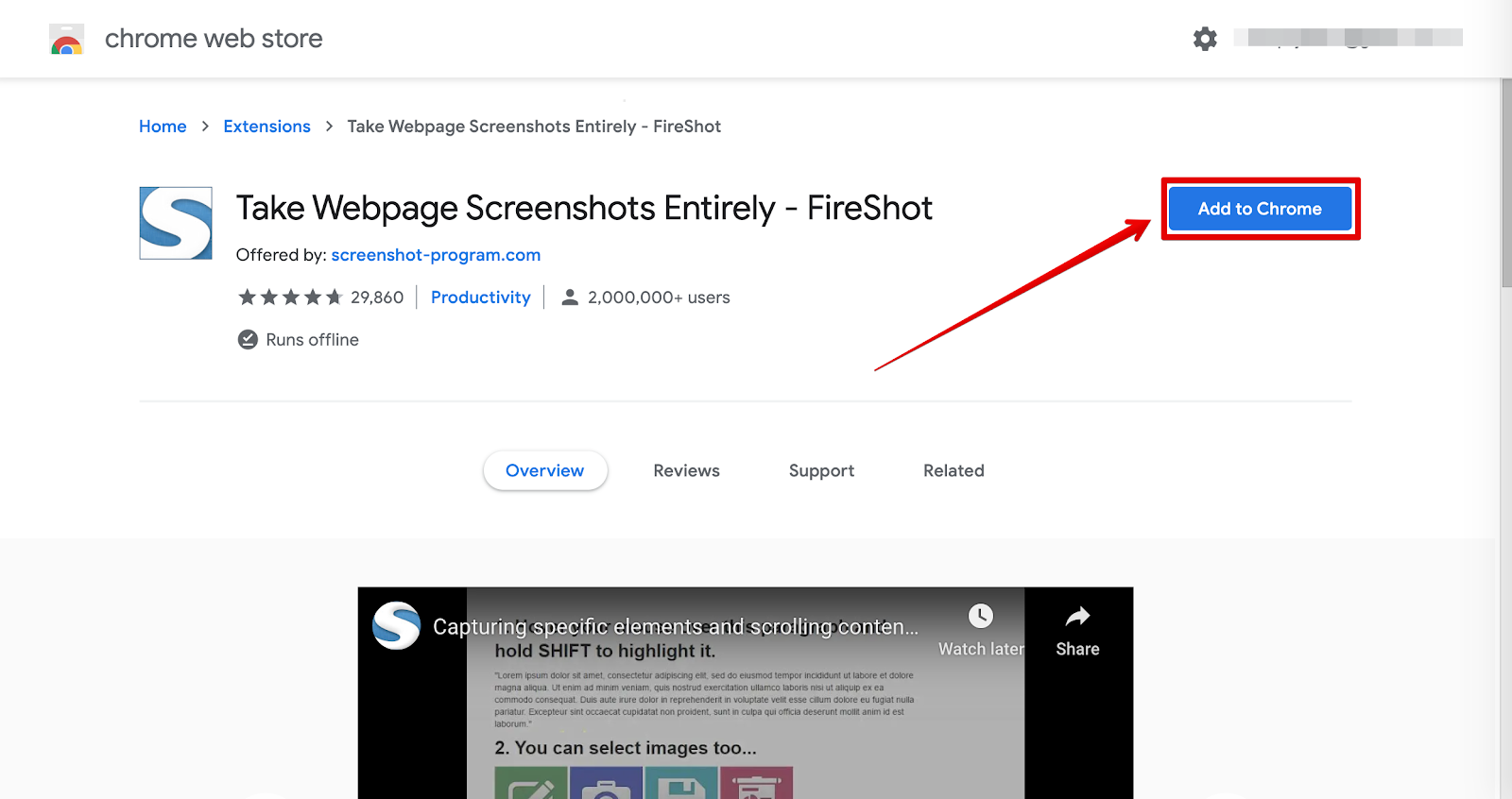
Task: Click the video title 'Capturing specific elements'
Action: coord(676,627)
